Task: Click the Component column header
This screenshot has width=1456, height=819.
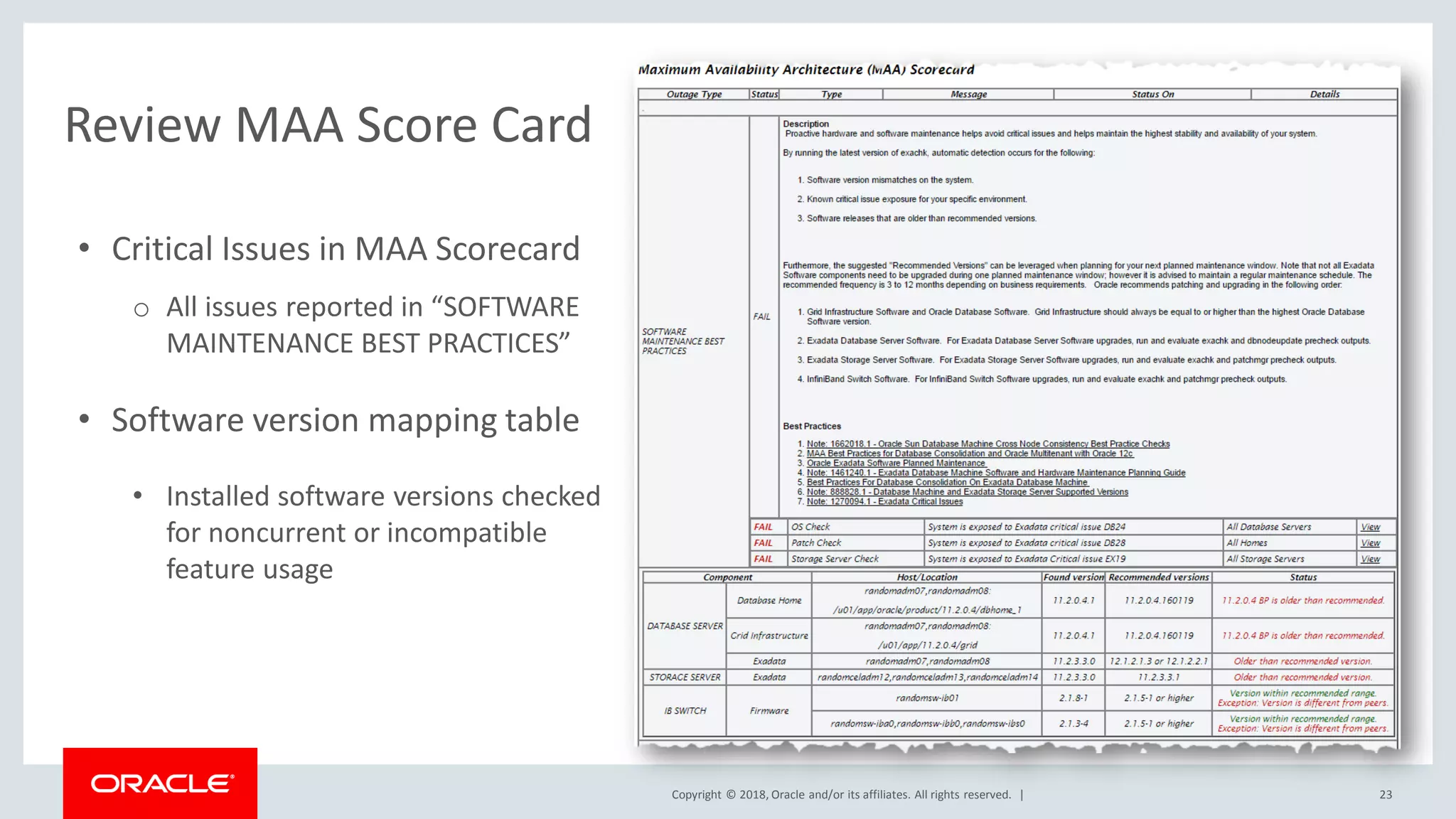Action: [727, 577]
